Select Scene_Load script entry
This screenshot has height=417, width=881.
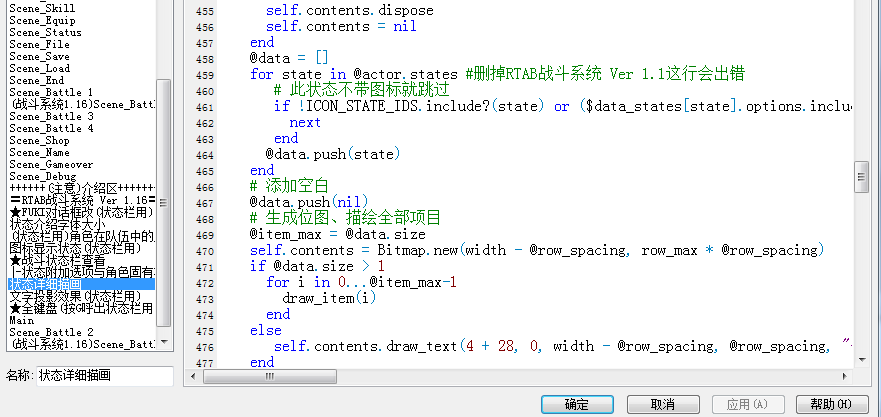coord(39,69)
